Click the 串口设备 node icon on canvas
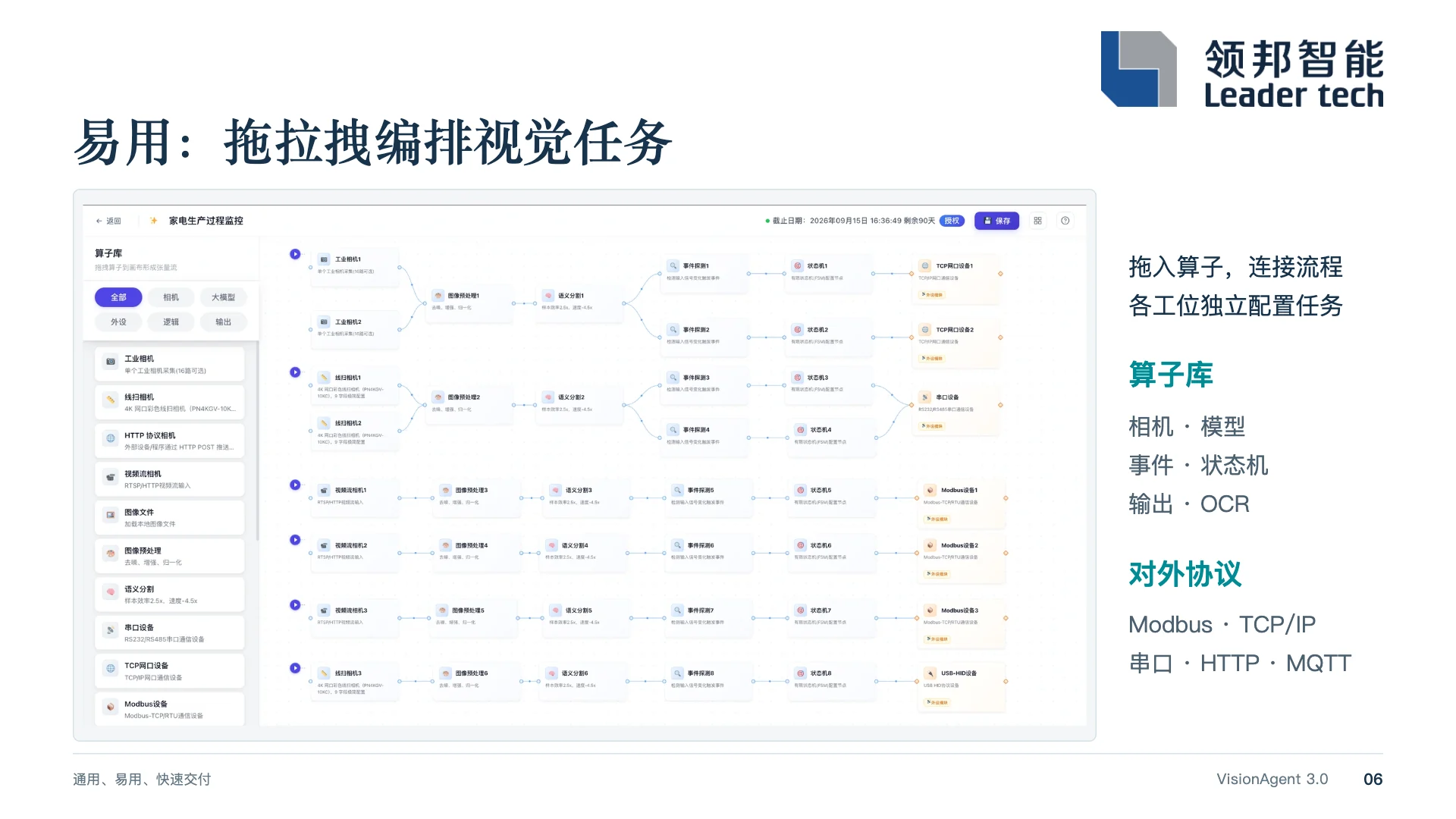The height and width of the screenshot is (819, 1456). 925,397
